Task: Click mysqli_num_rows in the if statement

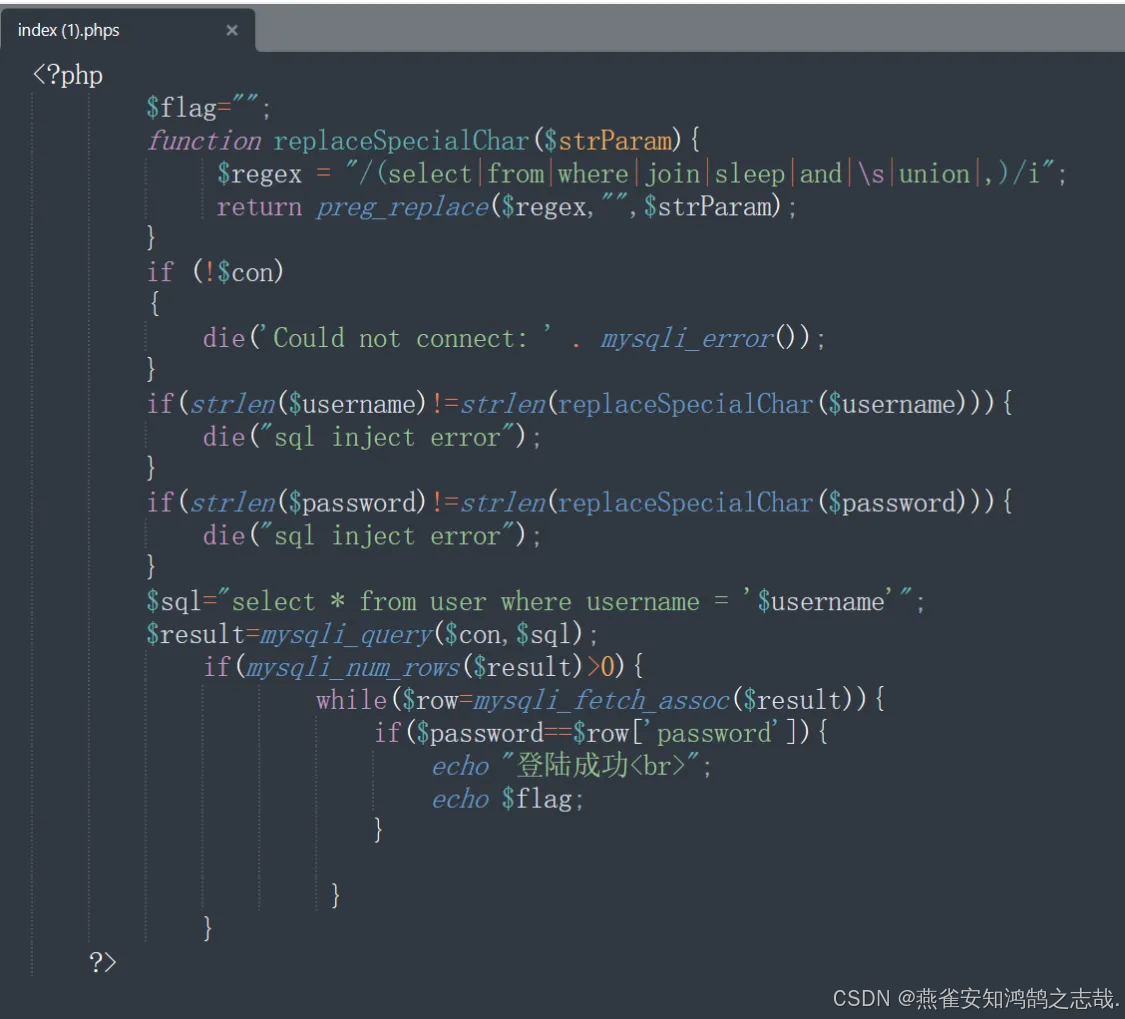Action: (352, 667)
